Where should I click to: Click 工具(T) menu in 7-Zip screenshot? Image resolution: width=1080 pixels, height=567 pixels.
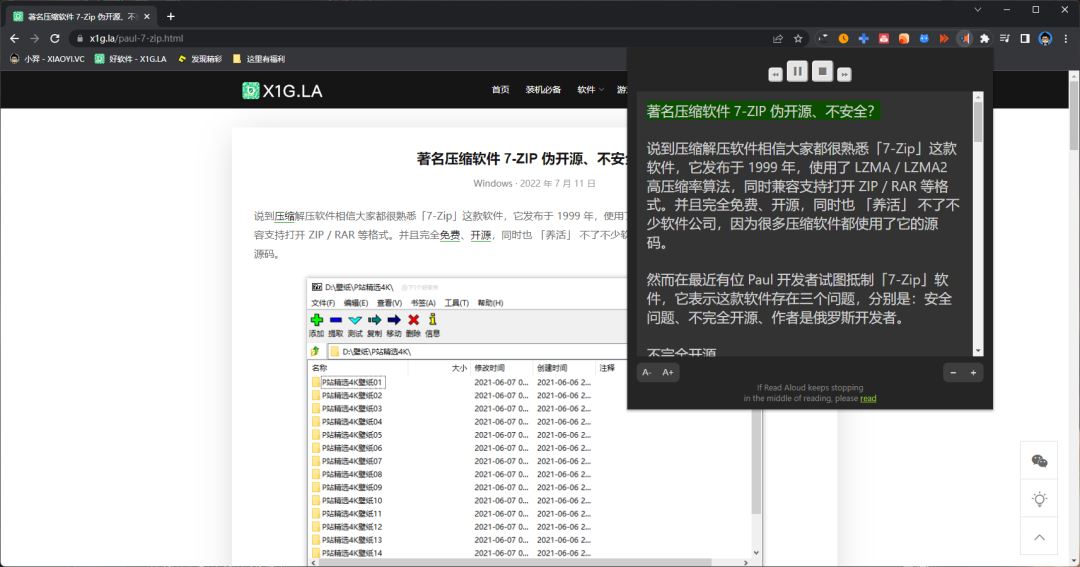pos(456,303)
